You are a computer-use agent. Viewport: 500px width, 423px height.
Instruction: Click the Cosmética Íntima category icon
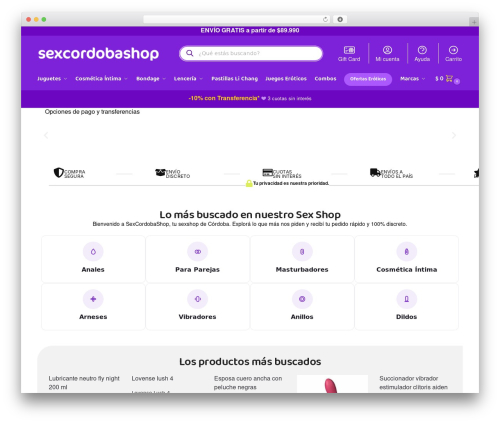[x=407, y=252]
